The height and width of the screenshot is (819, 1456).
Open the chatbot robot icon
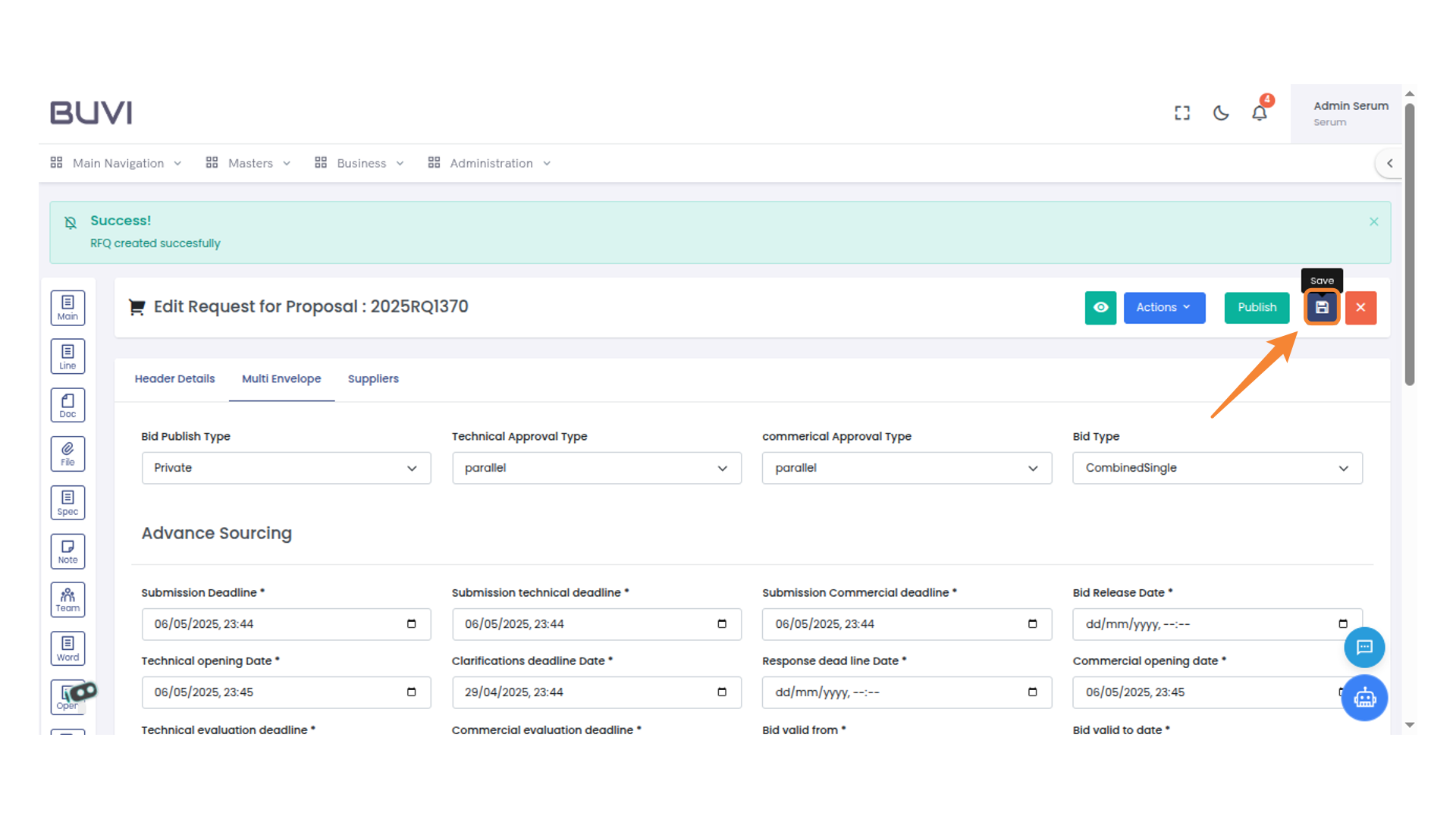tap(1364, 698)
